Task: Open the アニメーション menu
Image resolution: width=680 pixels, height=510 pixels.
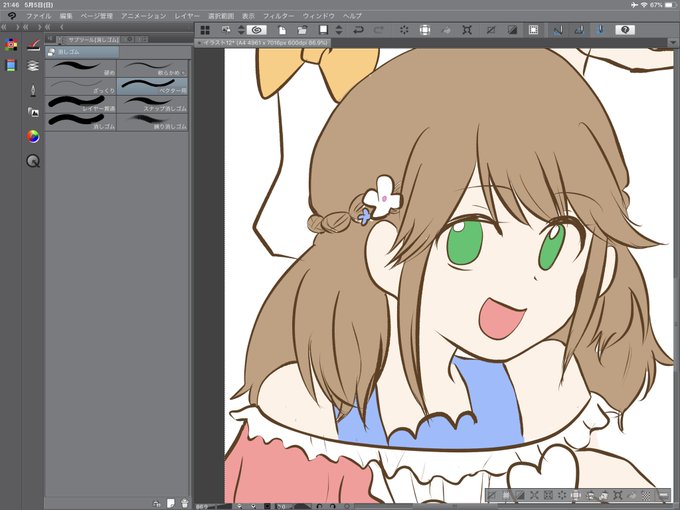Action: pos(143,16)
